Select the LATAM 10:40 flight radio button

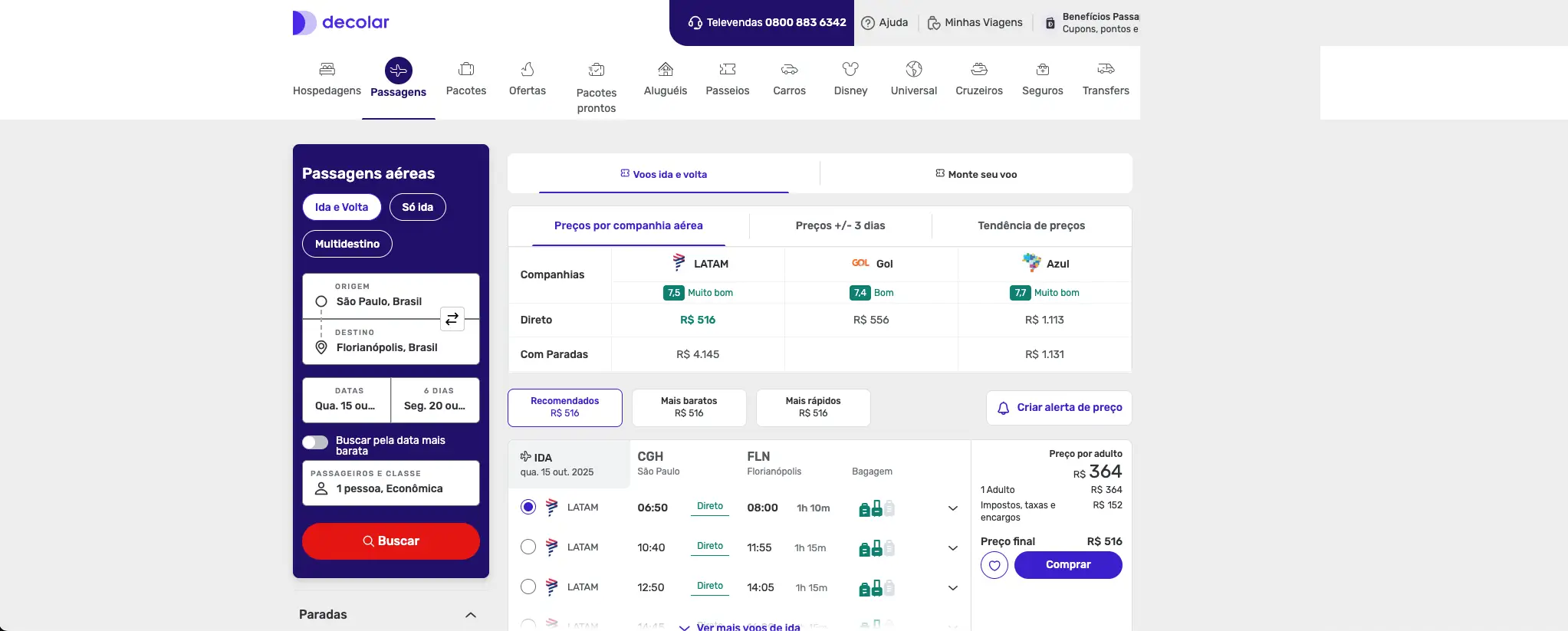click(x=528, y=547)
